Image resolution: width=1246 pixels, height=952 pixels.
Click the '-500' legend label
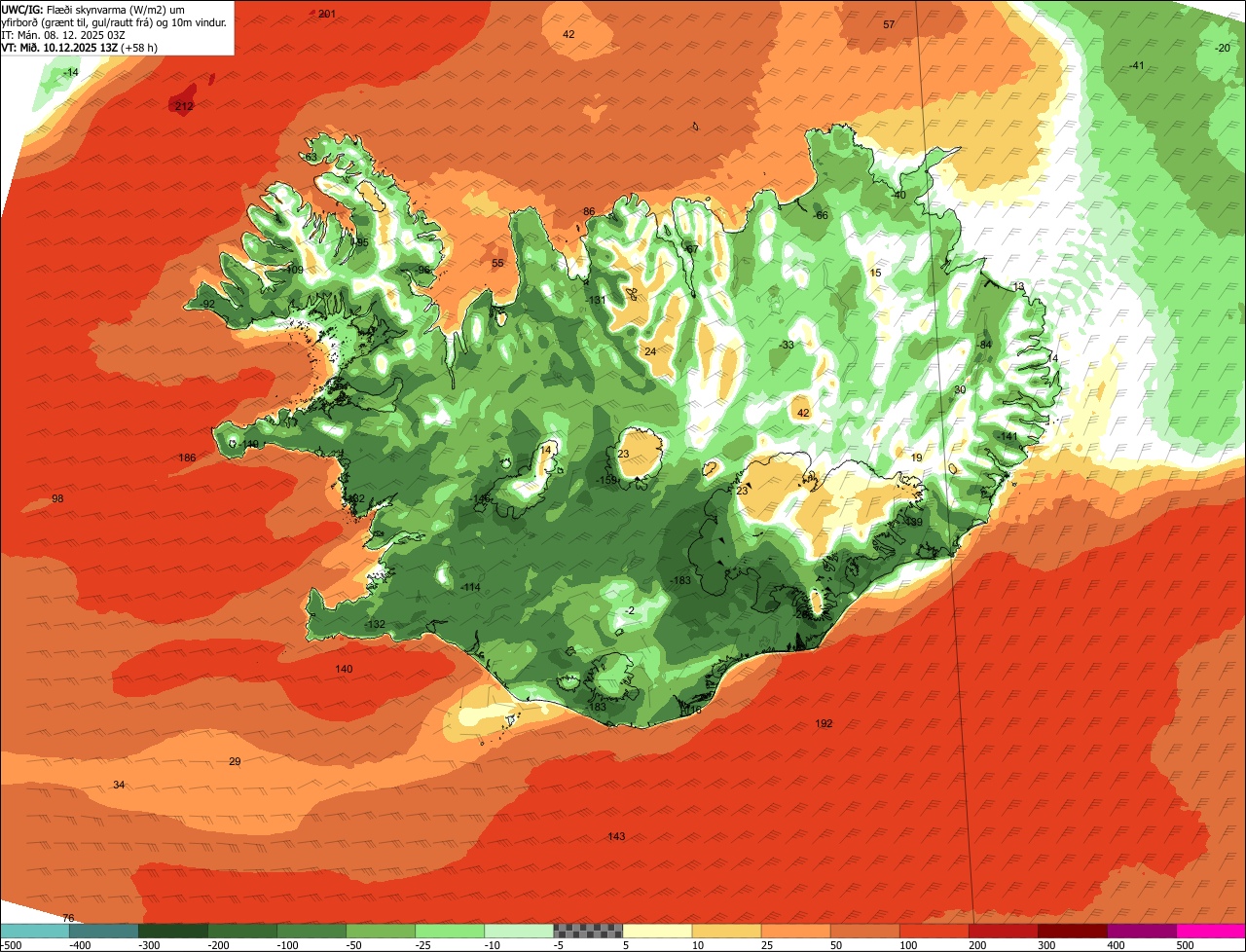(x=10, y=945)
